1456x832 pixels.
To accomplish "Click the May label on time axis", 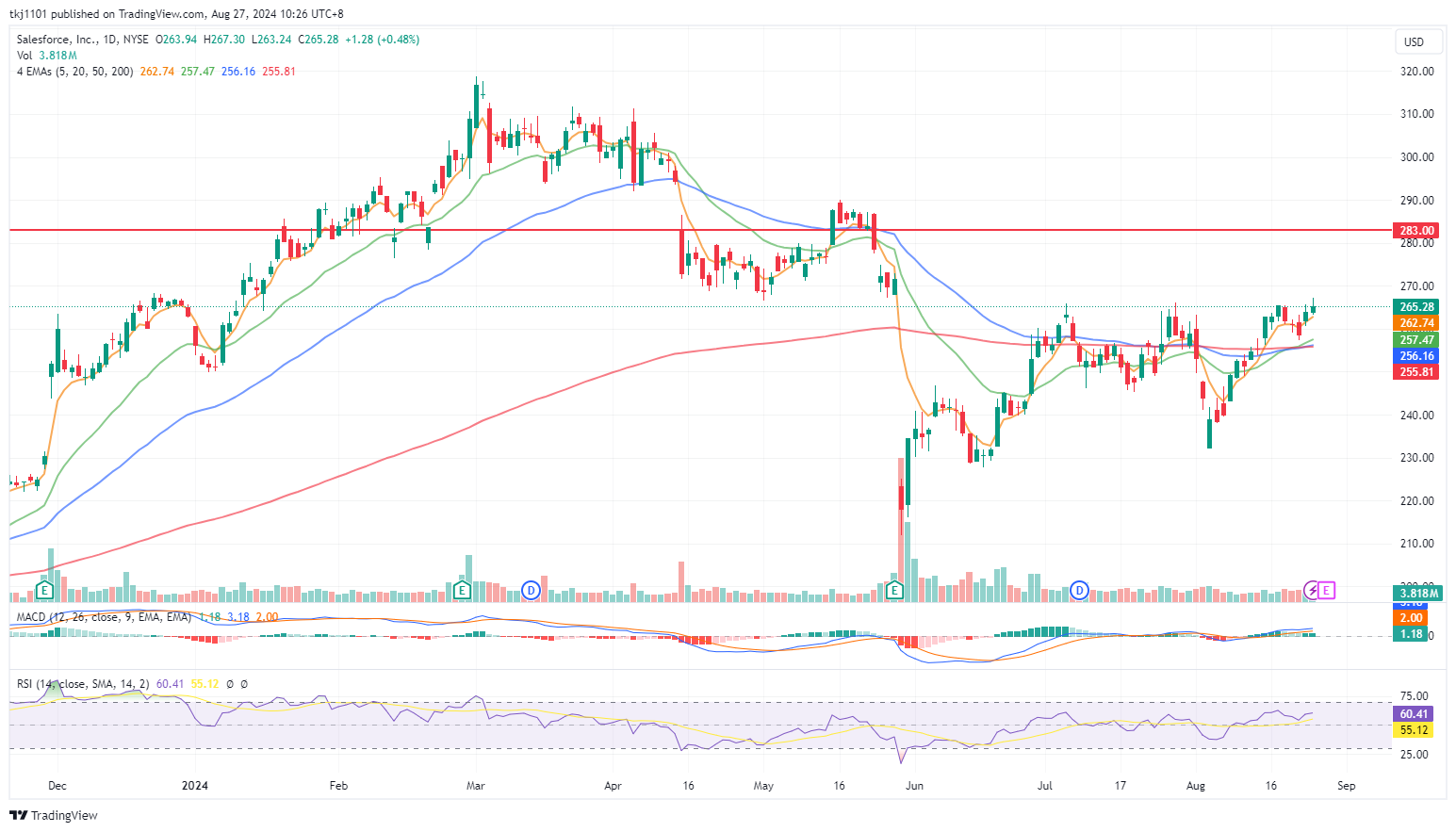I will point(763,786).
